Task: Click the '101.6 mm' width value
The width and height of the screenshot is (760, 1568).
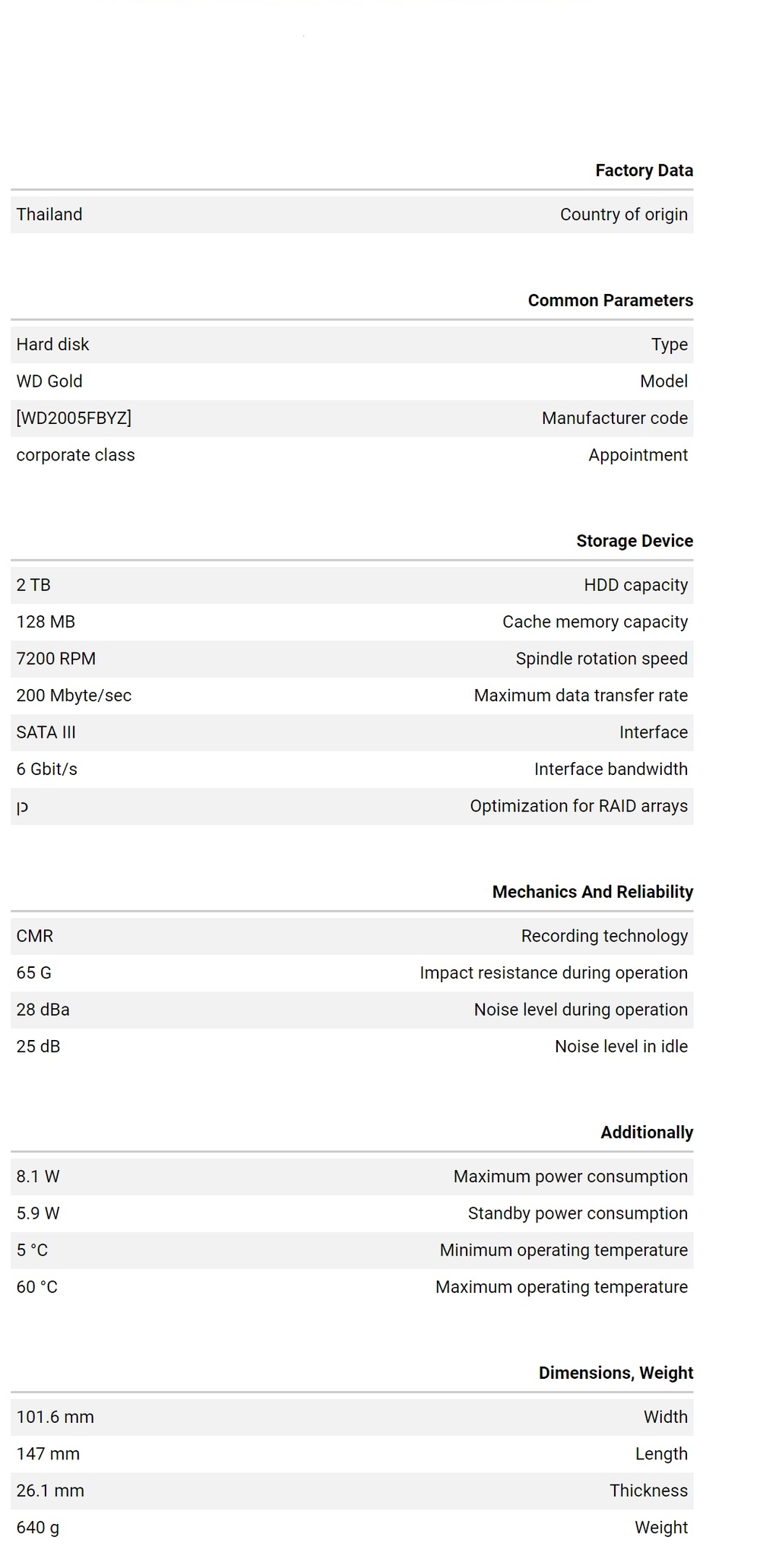Action: point(55,1418)
